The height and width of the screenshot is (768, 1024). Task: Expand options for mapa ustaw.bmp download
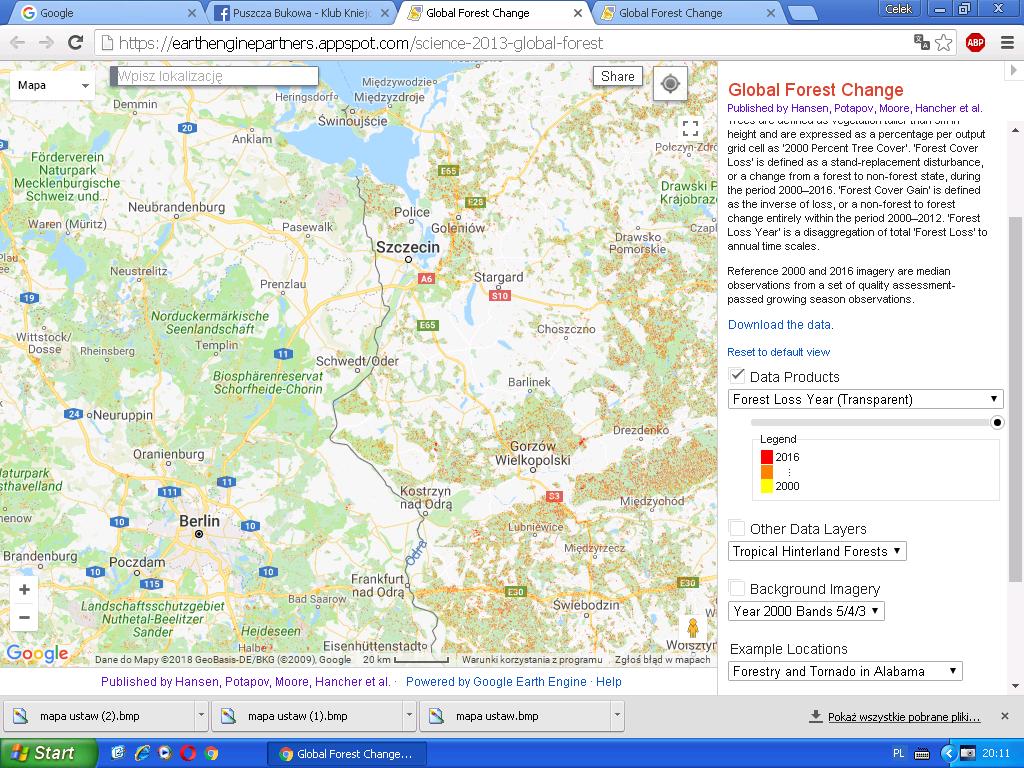coord(616,716)
